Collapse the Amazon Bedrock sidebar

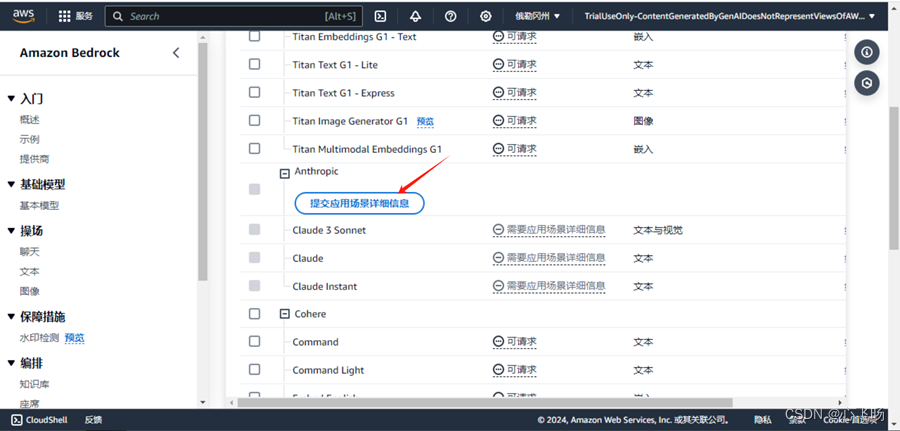pos(176,53)
